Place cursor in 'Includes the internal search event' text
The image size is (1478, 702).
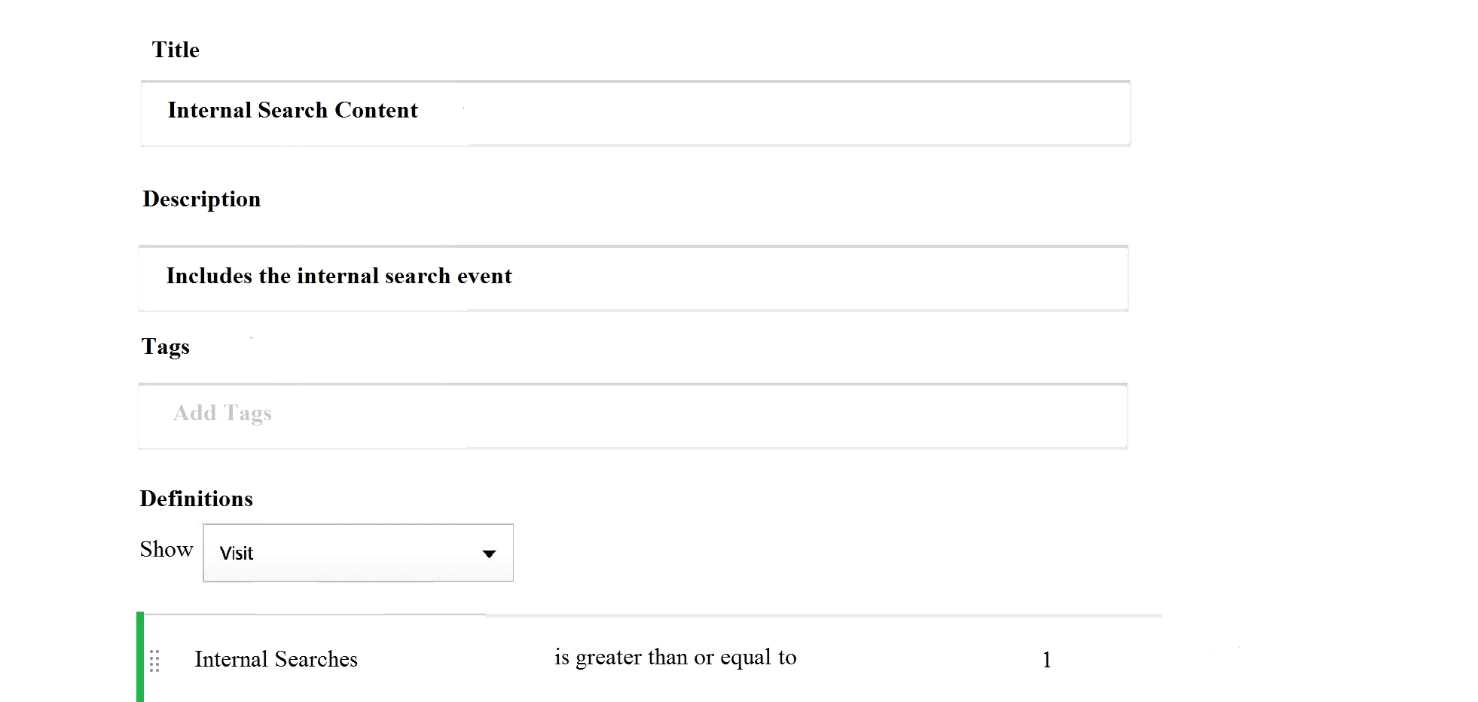tap(338, 276)
